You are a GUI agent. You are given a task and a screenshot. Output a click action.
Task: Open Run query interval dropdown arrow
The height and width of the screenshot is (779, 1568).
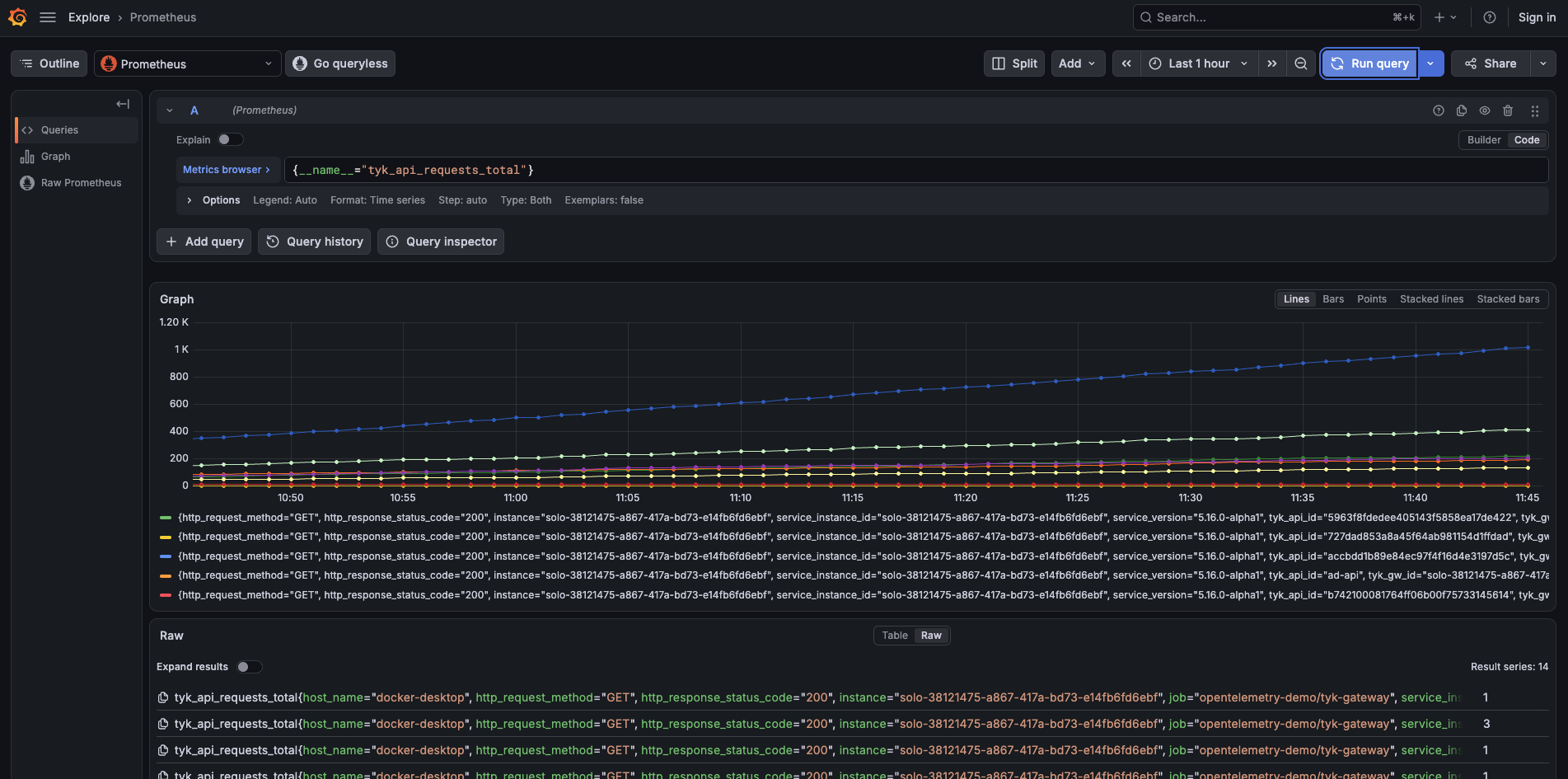(1431, 63)
